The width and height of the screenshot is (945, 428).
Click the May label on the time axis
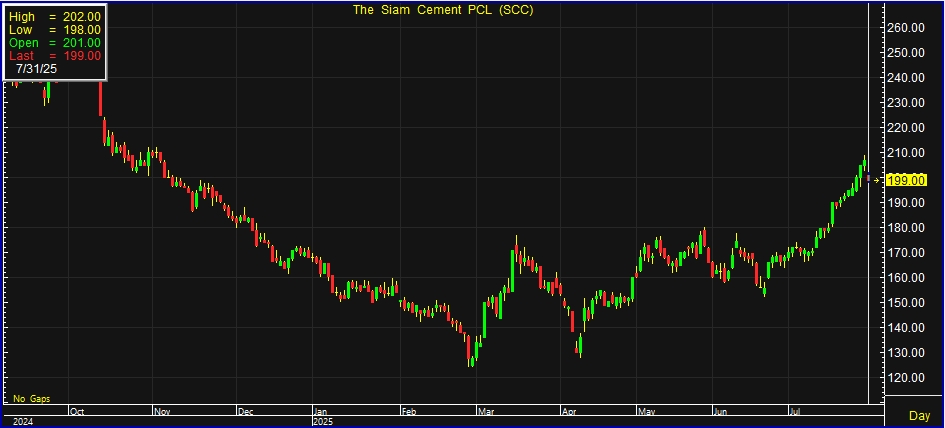647,412
